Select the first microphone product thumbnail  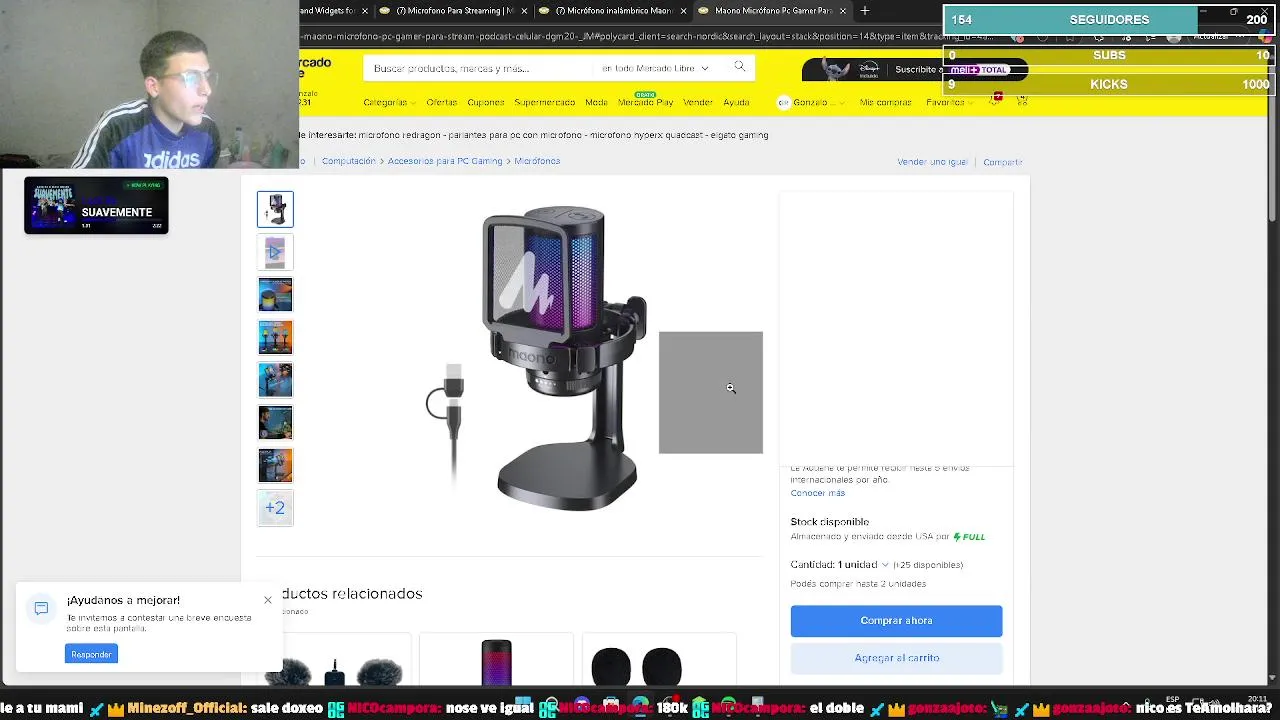[x=275, y=209]
